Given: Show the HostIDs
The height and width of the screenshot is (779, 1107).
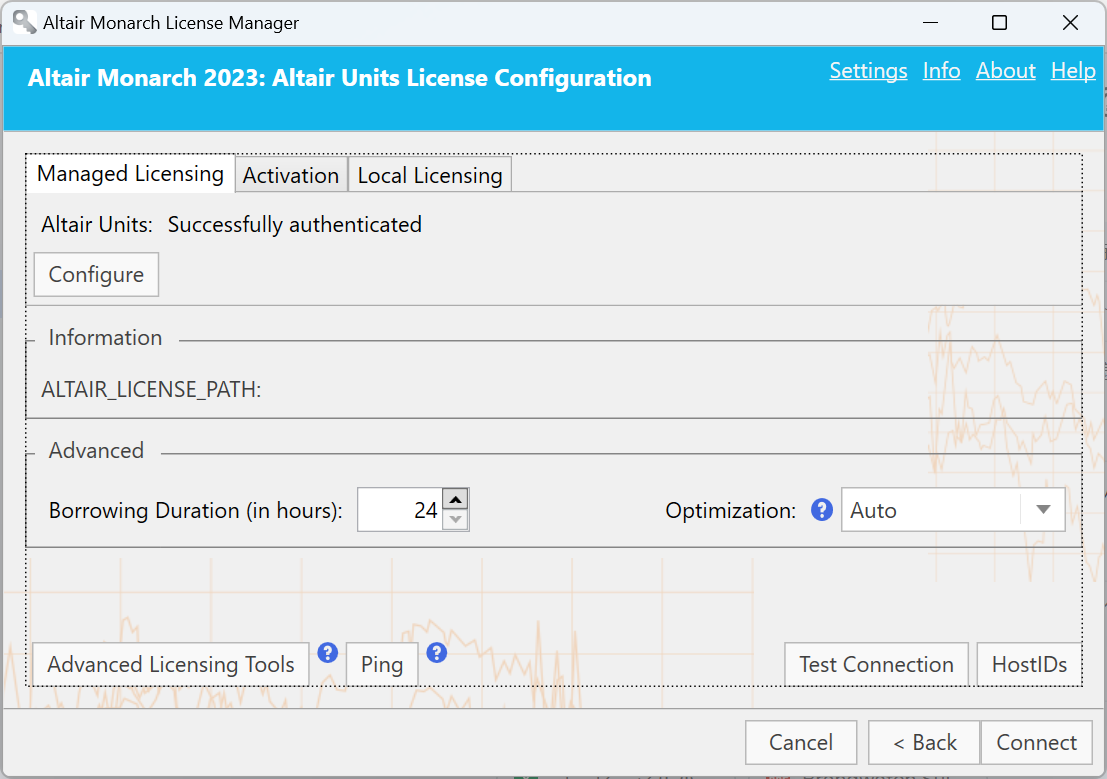Looking at the screenshot, I should 1029,665.
